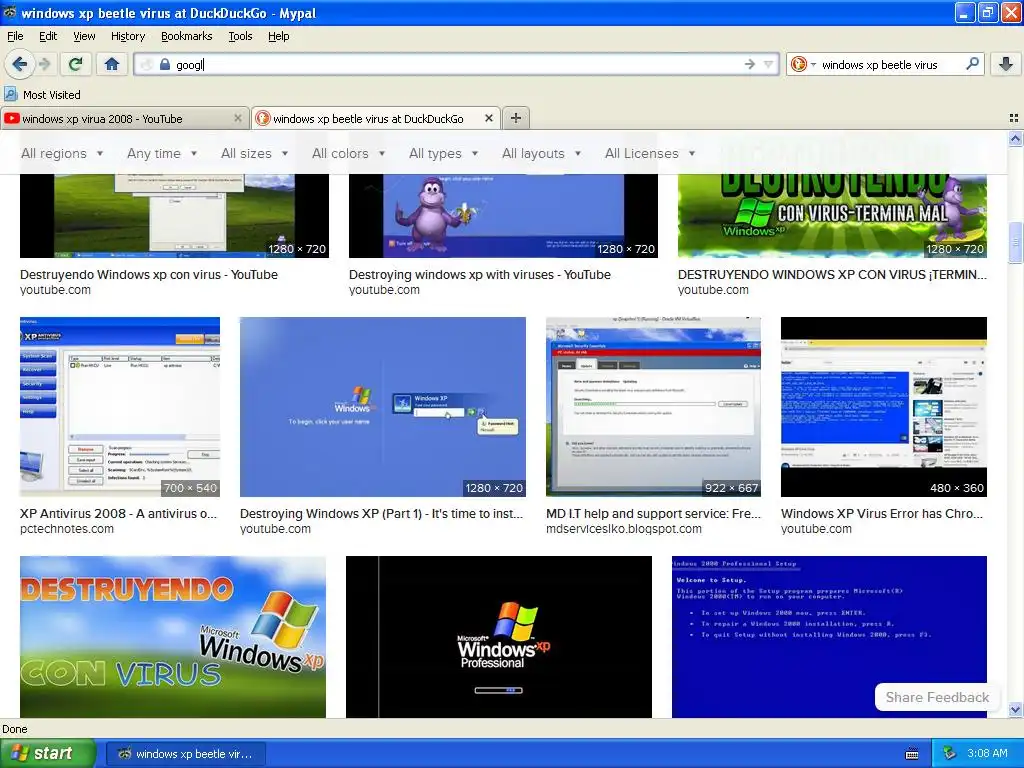Expand the All layouts filter

tap(541, 153)
